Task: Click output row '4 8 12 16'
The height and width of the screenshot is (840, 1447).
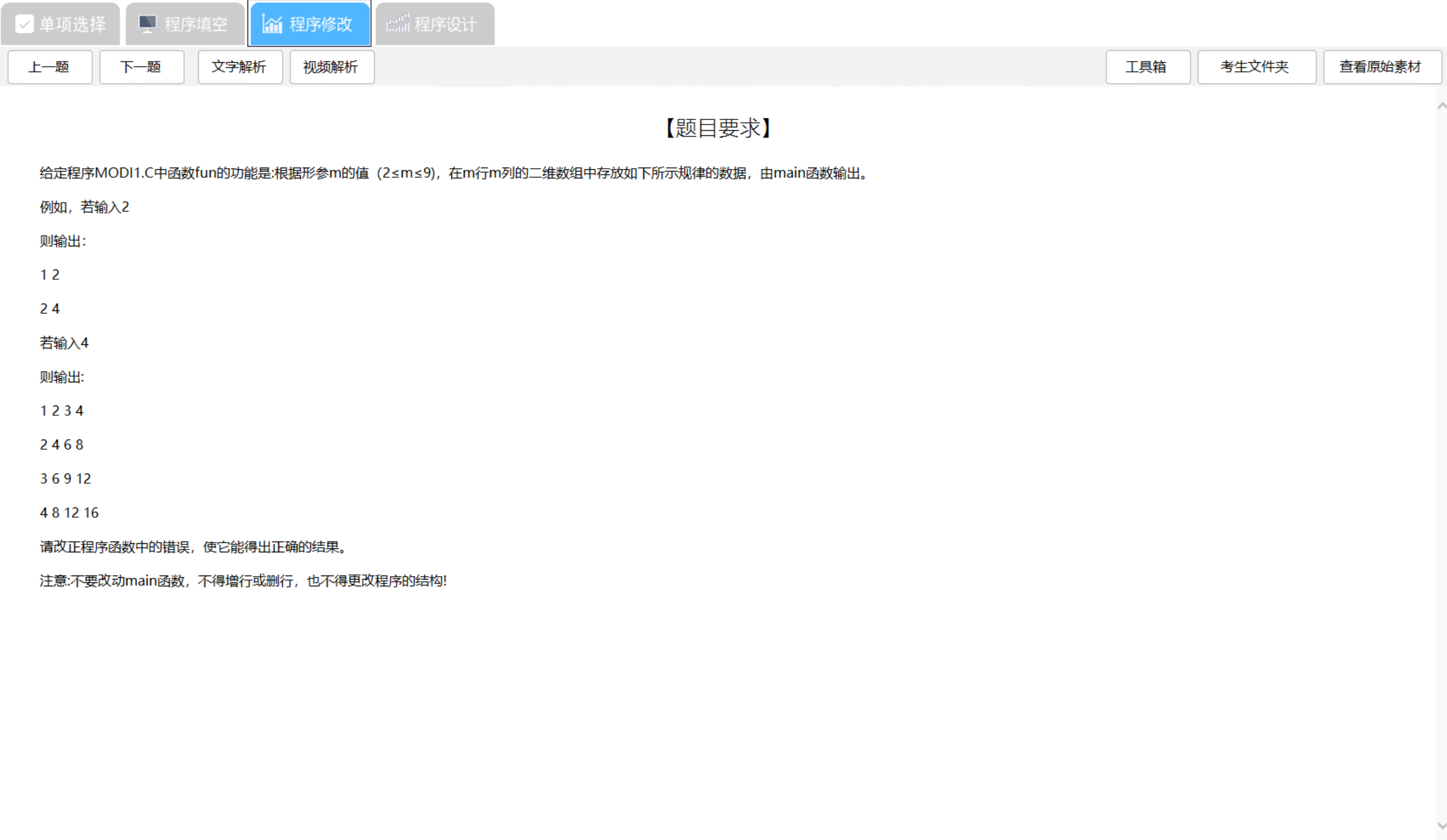Action: tap(69, 512)
